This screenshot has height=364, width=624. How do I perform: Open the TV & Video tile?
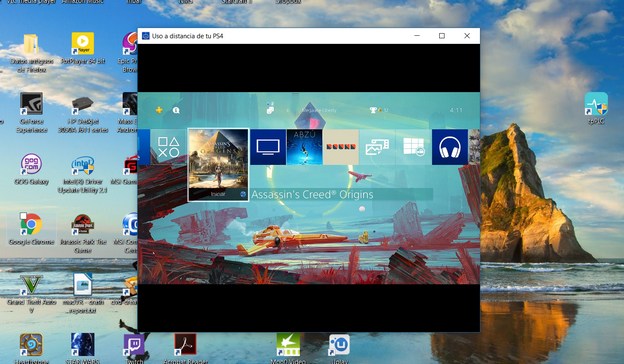[268, 147]
